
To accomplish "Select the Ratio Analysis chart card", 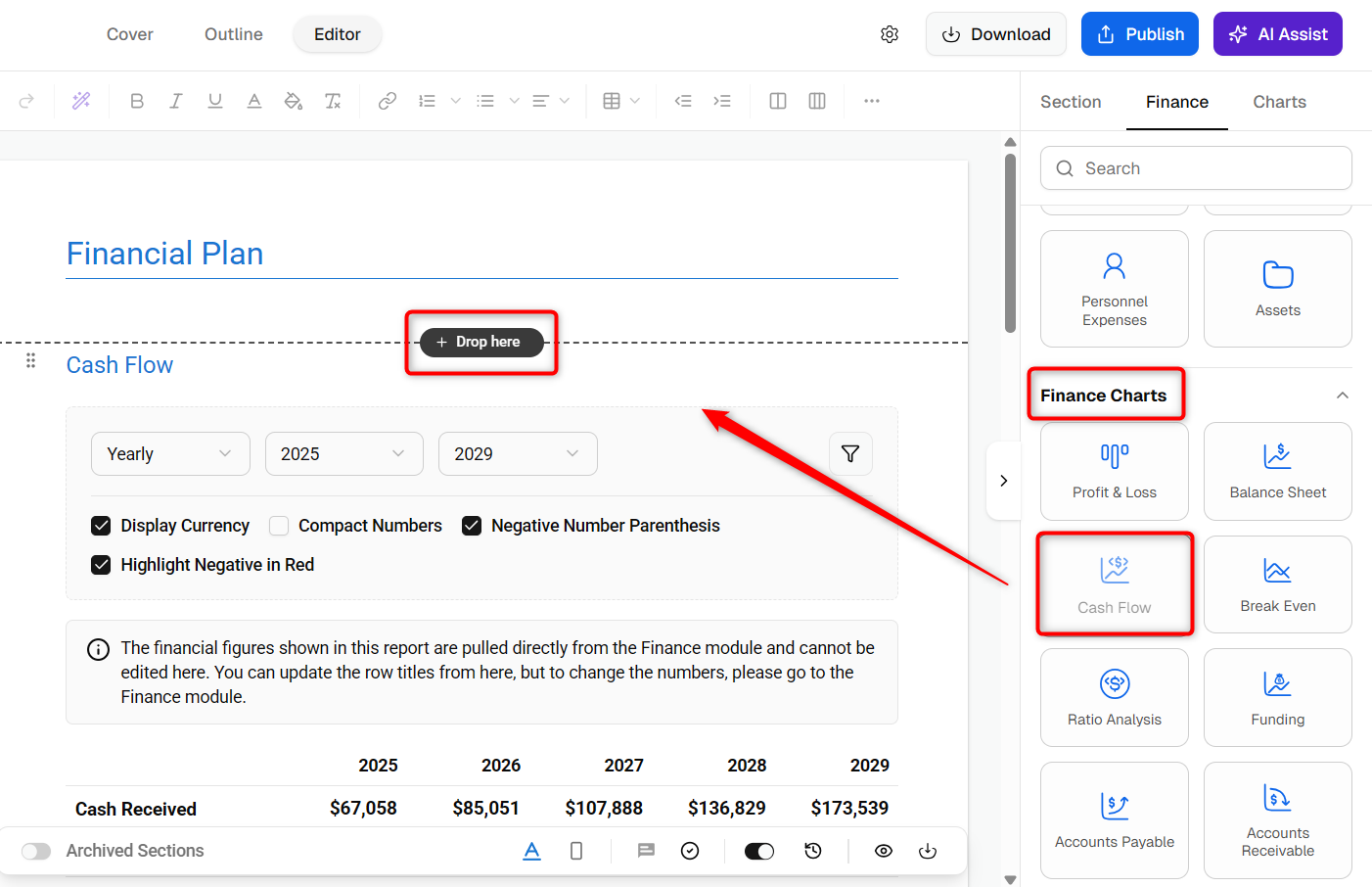I will point(1115,698).
